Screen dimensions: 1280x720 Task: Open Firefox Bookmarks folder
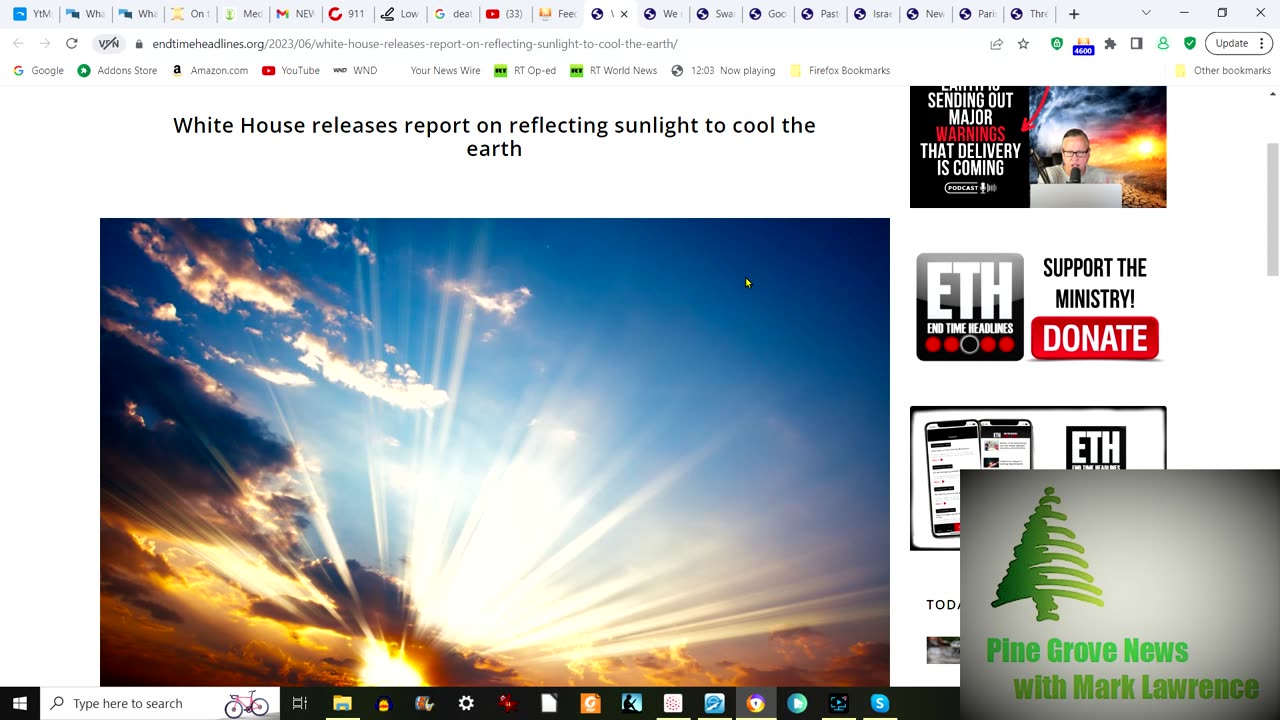click(840, 70)
